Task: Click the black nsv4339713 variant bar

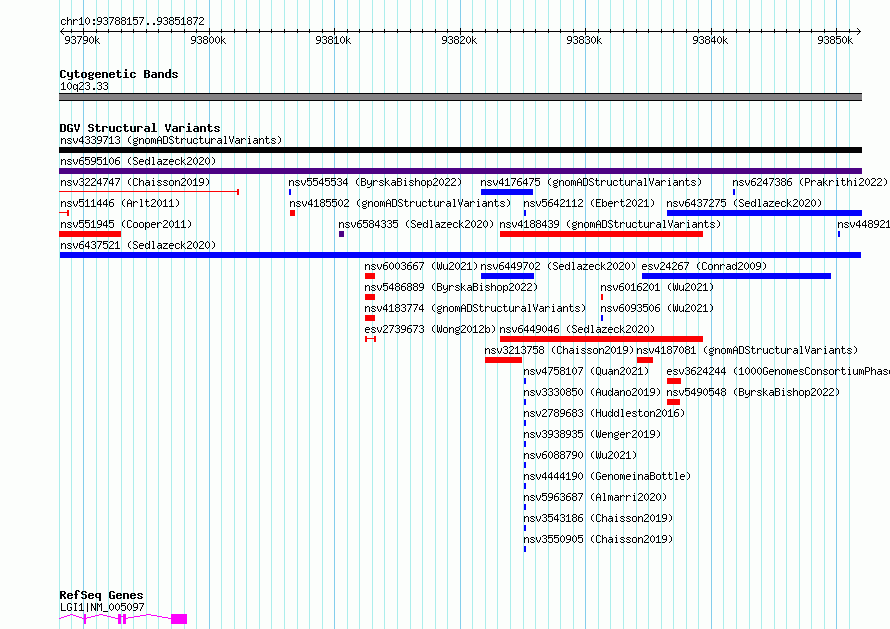Action: 460,150
